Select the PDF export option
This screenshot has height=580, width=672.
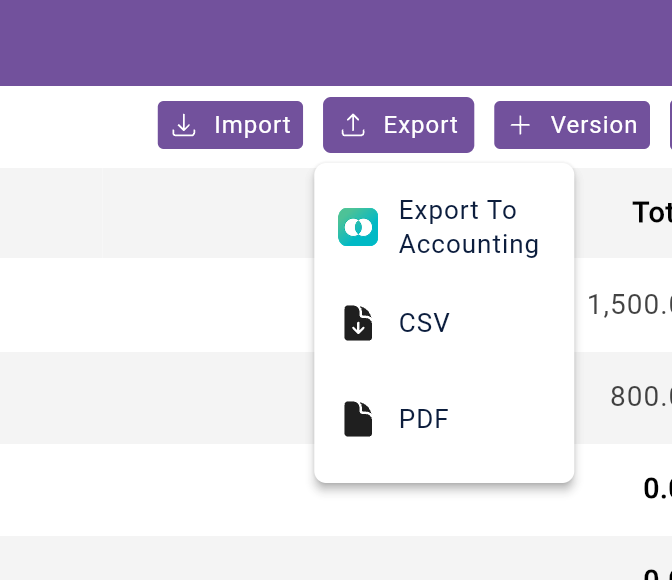click(424, 419)
